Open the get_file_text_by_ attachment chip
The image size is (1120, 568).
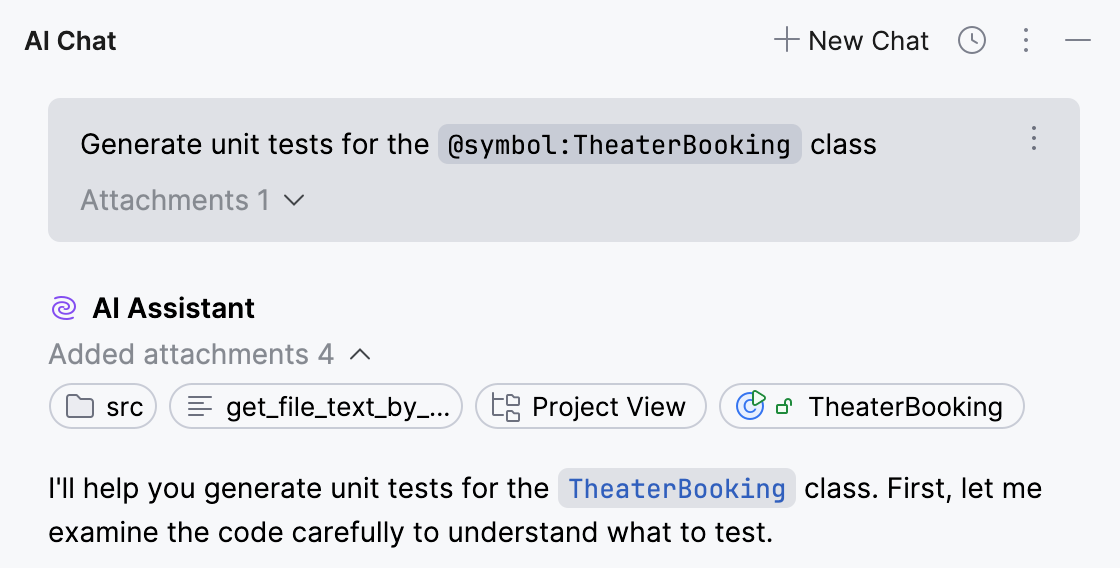coord(316,407)
